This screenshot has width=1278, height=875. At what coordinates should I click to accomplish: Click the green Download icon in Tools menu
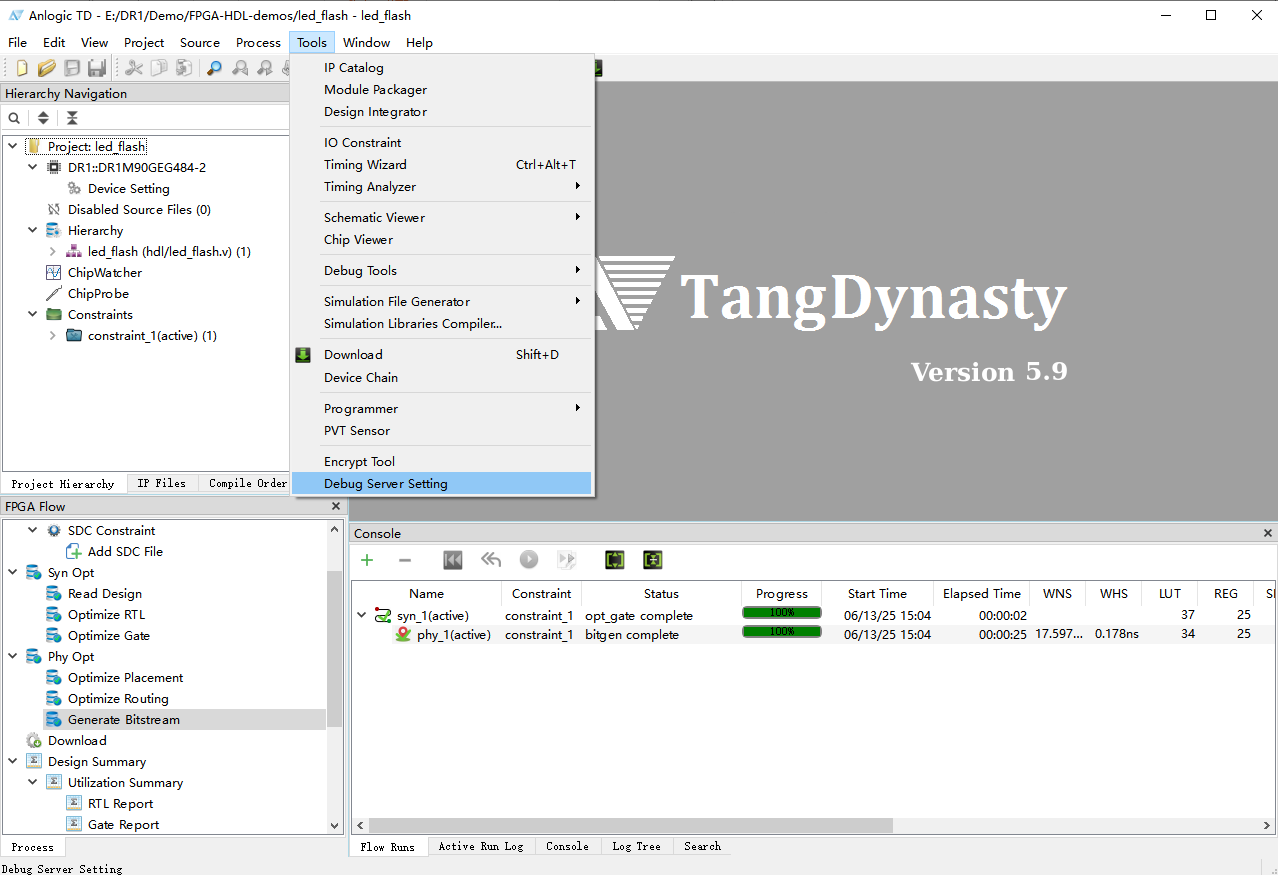coord(303,355)
